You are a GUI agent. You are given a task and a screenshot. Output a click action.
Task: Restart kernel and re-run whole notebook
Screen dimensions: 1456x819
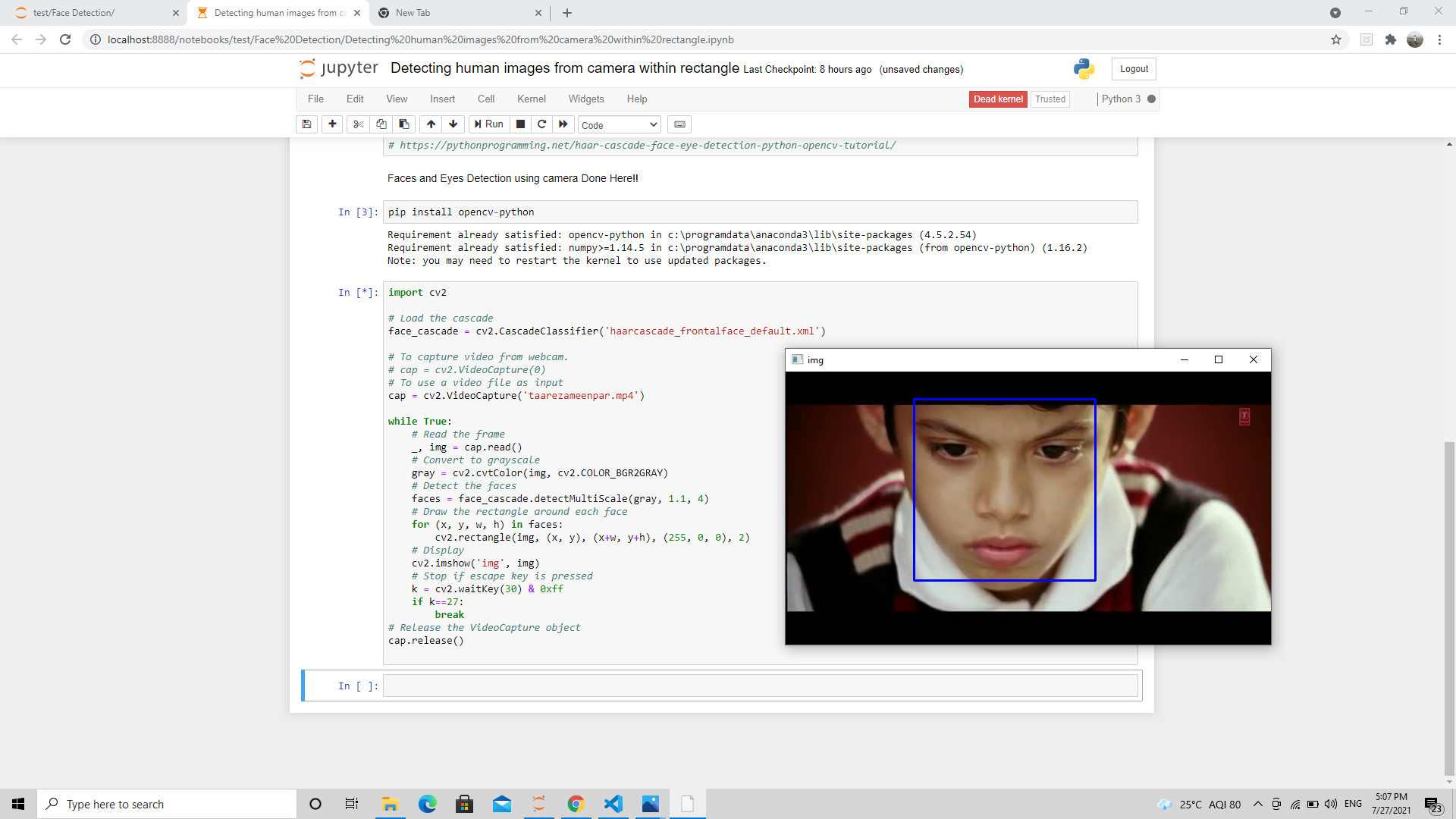(x=563, y=124)
